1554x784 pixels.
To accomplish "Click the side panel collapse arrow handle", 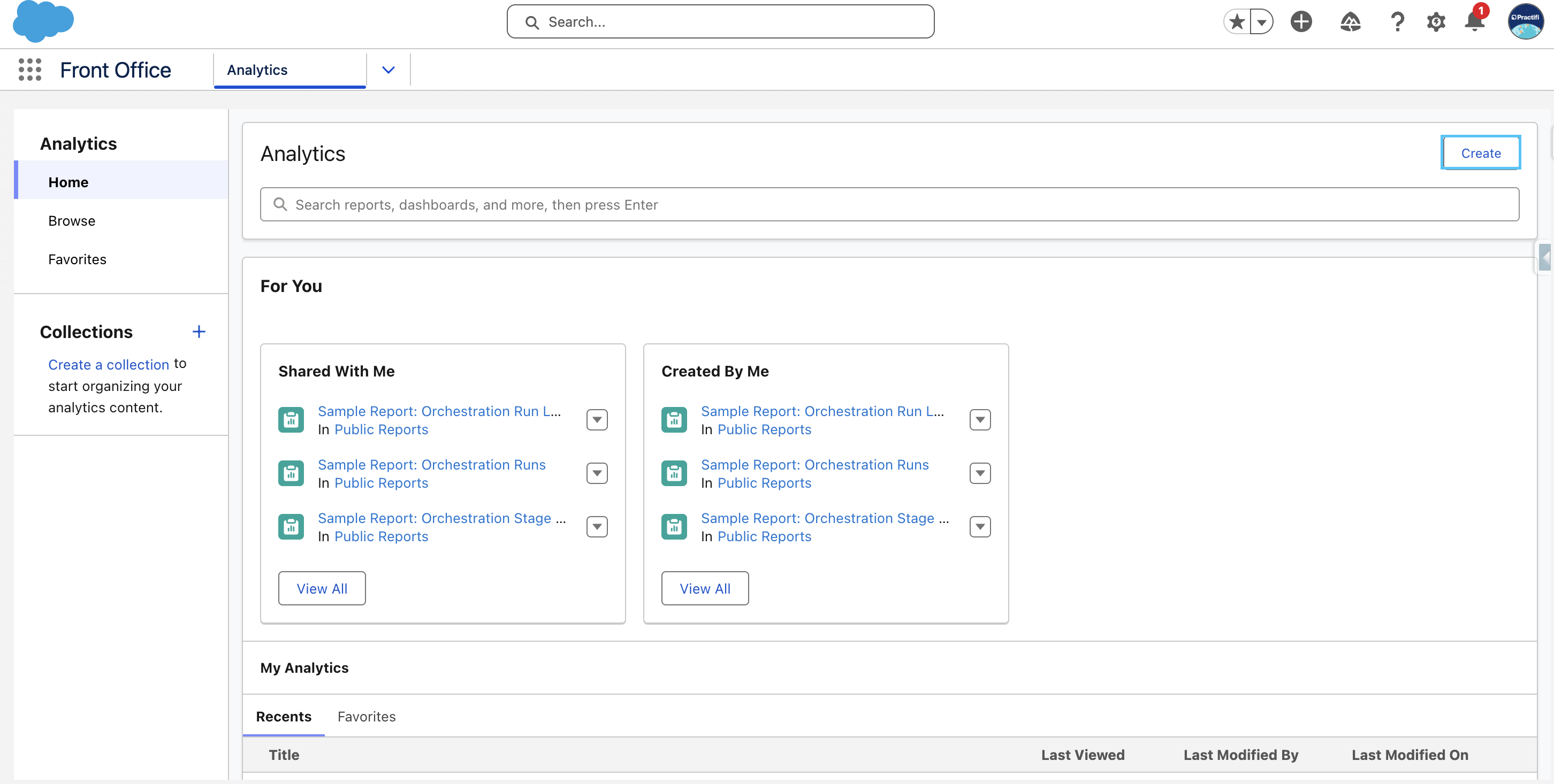I will pyautogui.click(x=1545, y=258).
